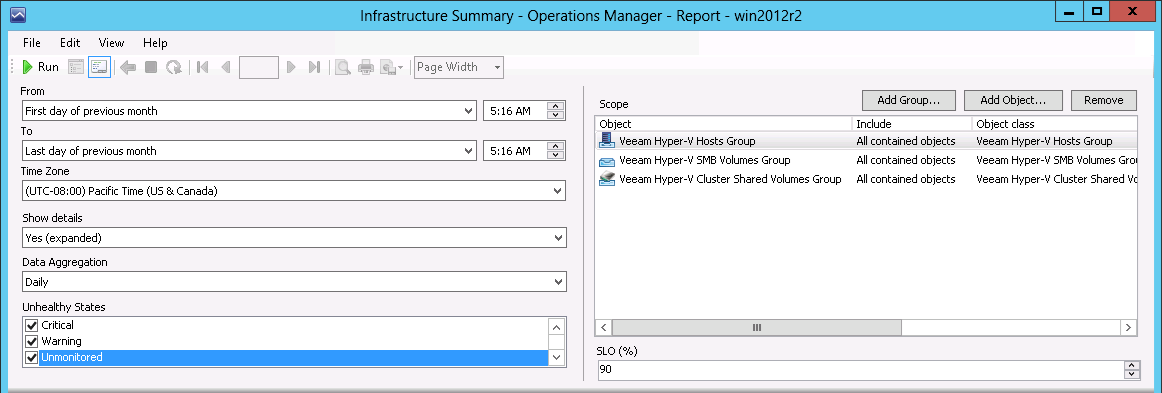
Task: Uncheck the Warning unhealthy state
Action: [31, 342]
